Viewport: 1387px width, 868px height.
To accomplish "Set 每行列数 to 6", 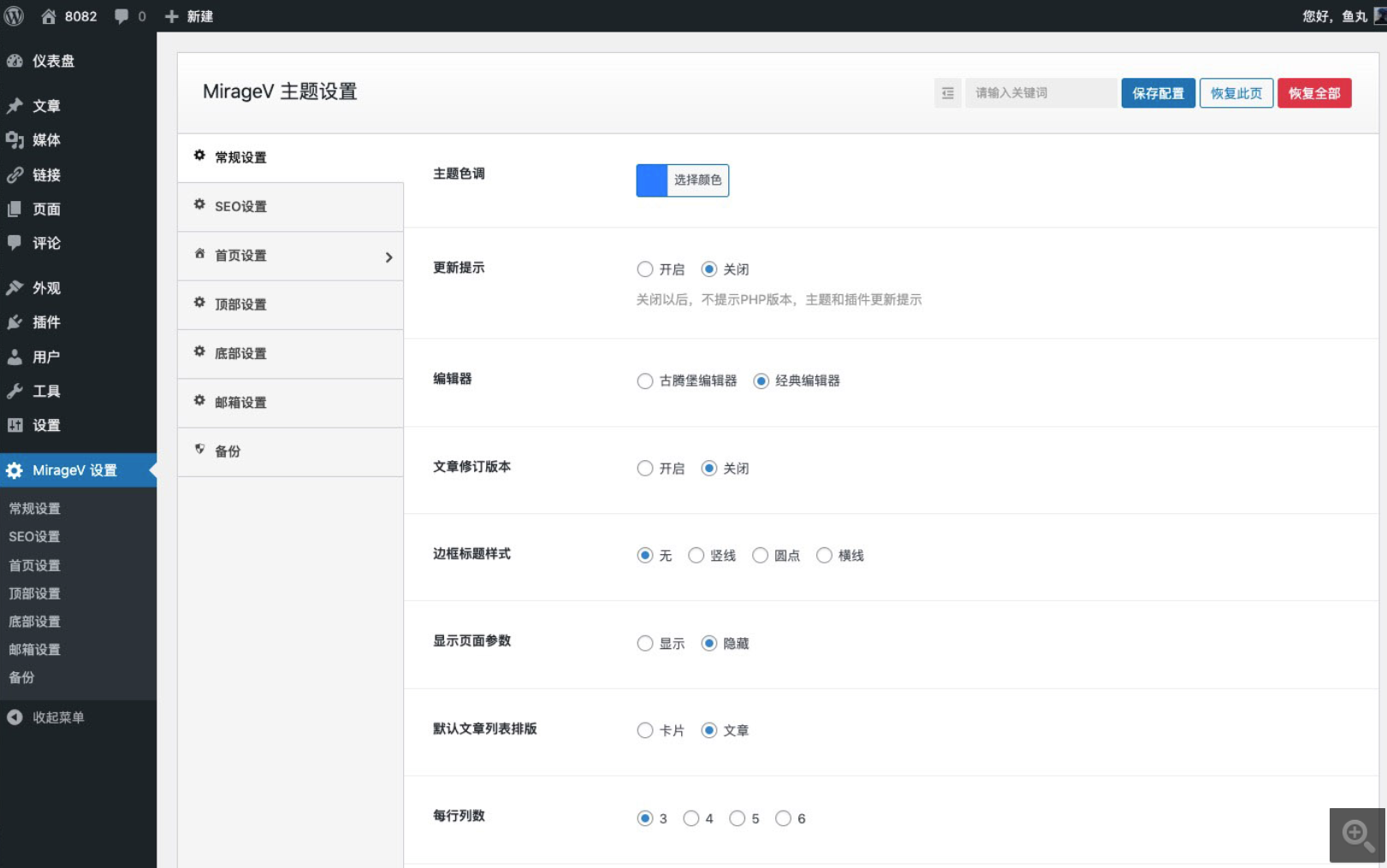I will tap(783, 818).
